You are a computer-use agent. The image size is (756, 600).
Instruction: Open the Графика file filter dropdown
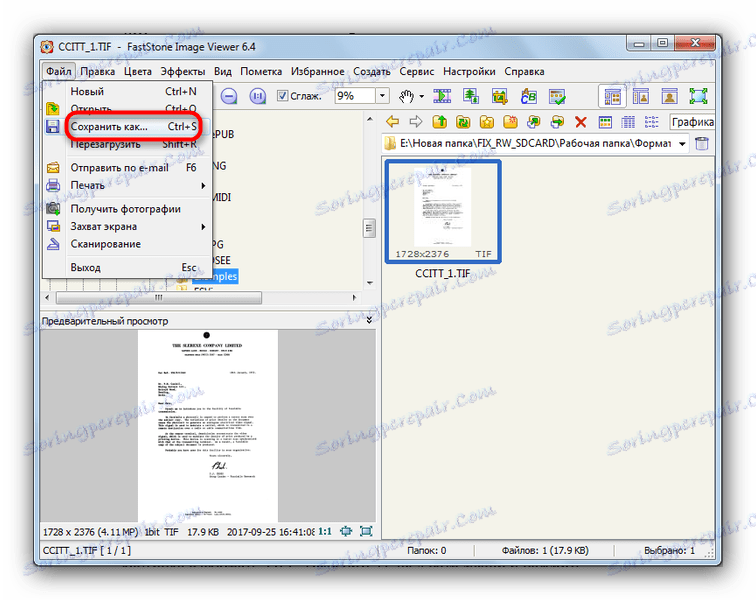[x=692, y=122]
